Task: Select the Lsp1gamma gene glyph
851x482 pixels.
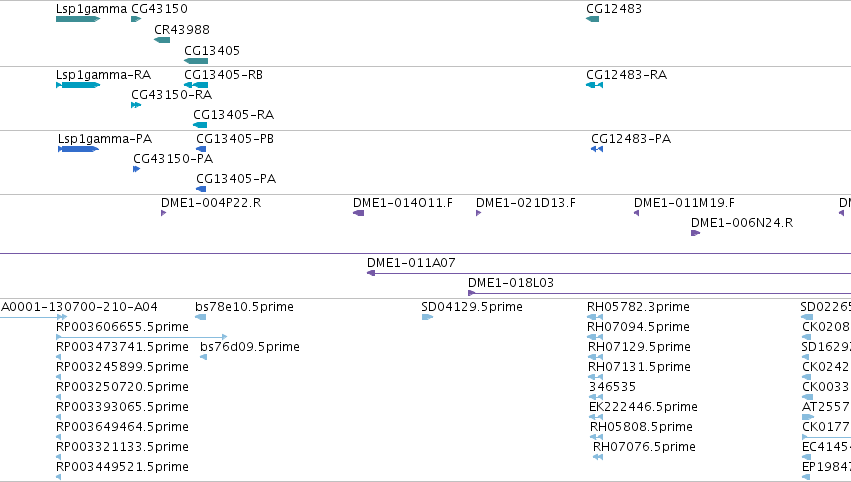Action: 78,19
